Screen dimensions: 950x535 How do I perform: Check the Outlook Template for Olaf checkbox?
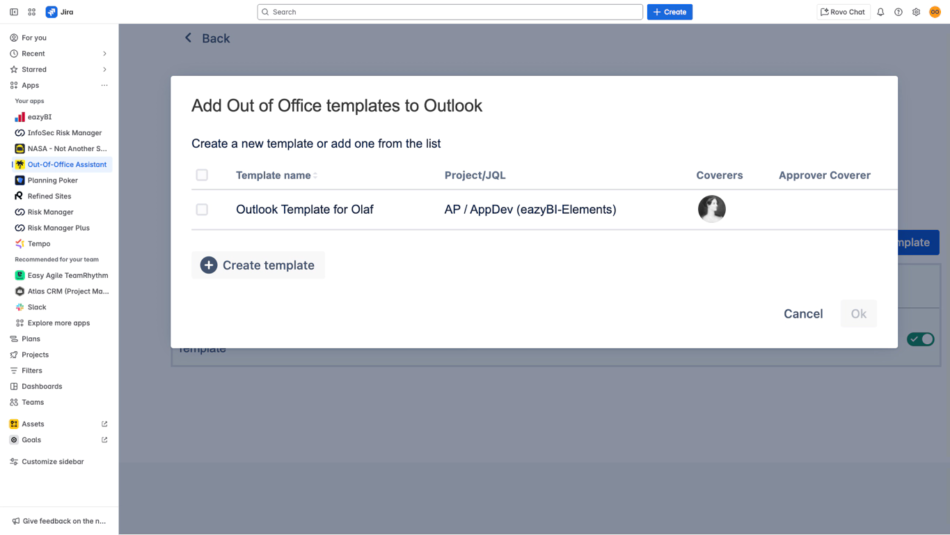202,210
